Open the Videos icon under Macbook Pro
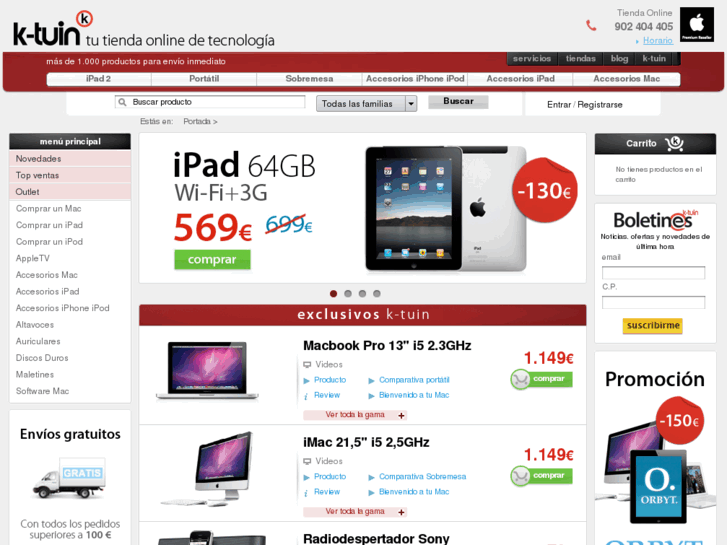 307,365
